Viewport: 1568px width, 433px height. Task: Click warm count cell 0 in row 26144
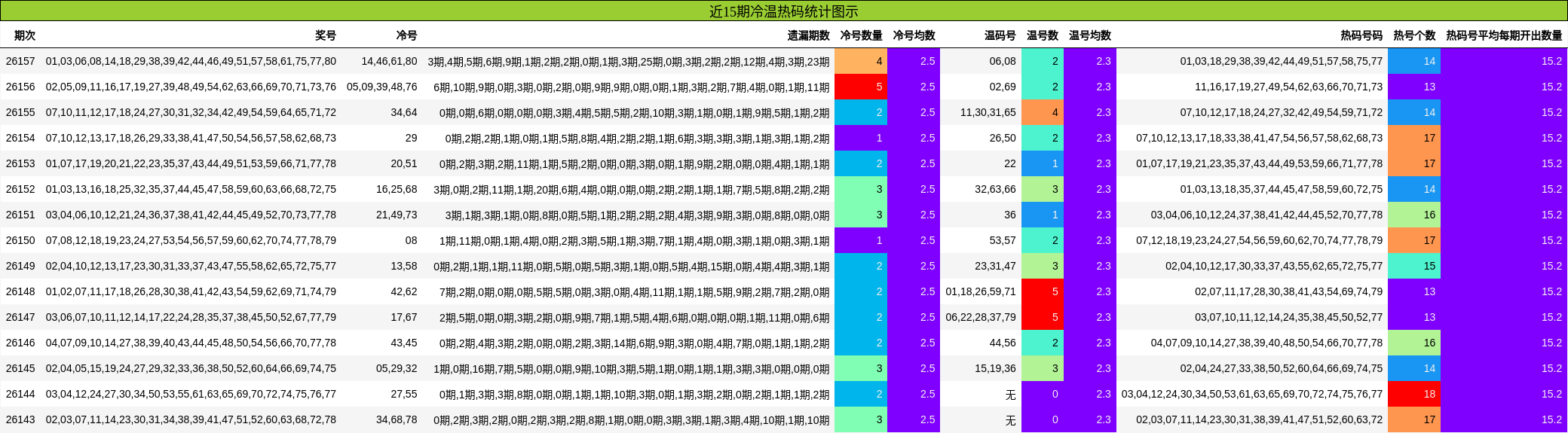[x=1042, y=394]
